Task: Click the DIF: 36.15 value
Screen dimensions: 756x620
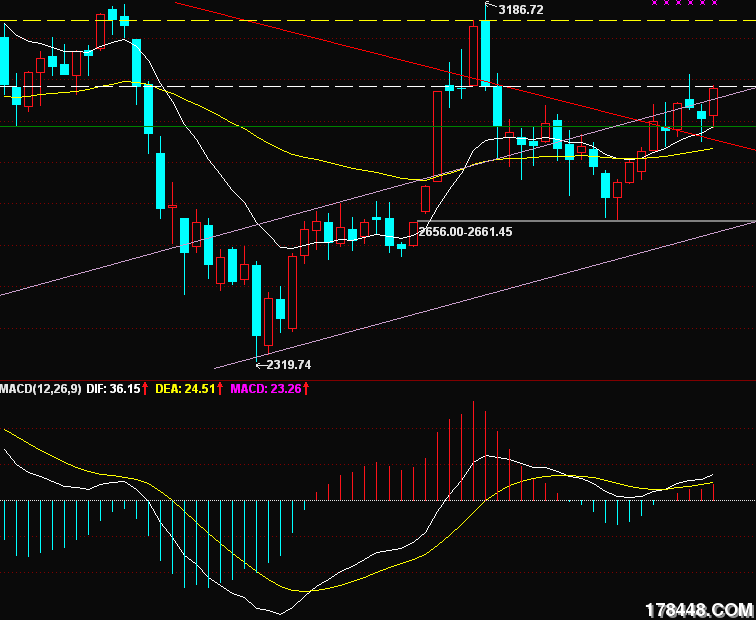Action: (113, 389)
